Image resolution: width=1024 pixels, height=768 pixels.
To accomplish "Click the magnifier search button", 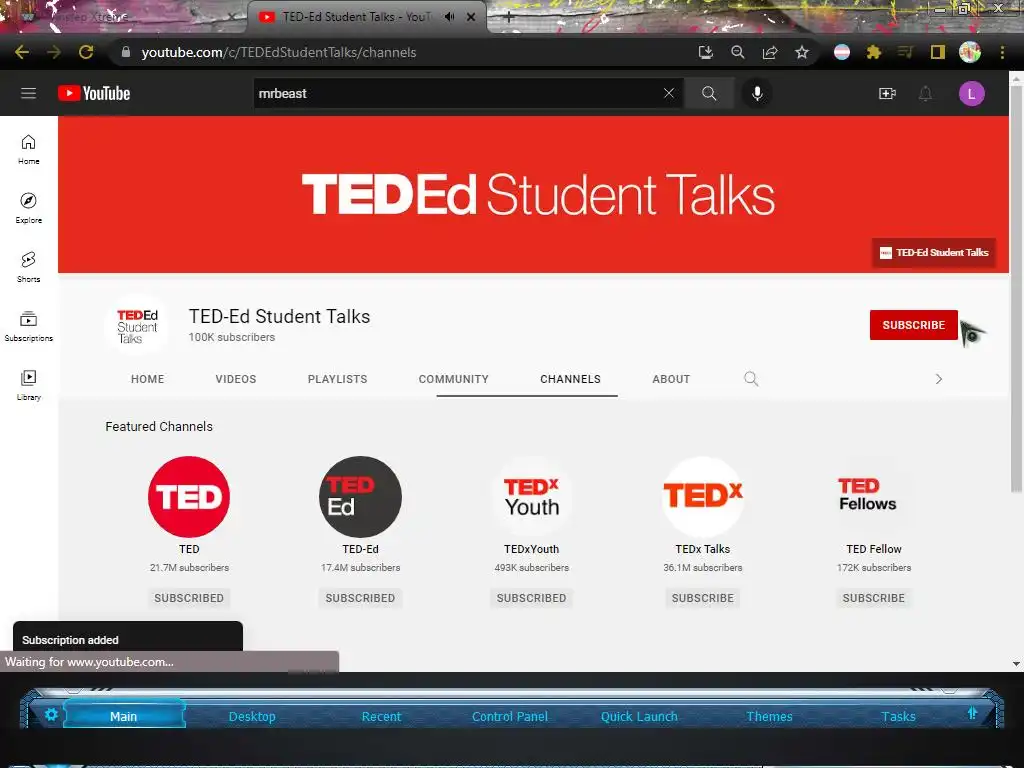I will 709,93.
